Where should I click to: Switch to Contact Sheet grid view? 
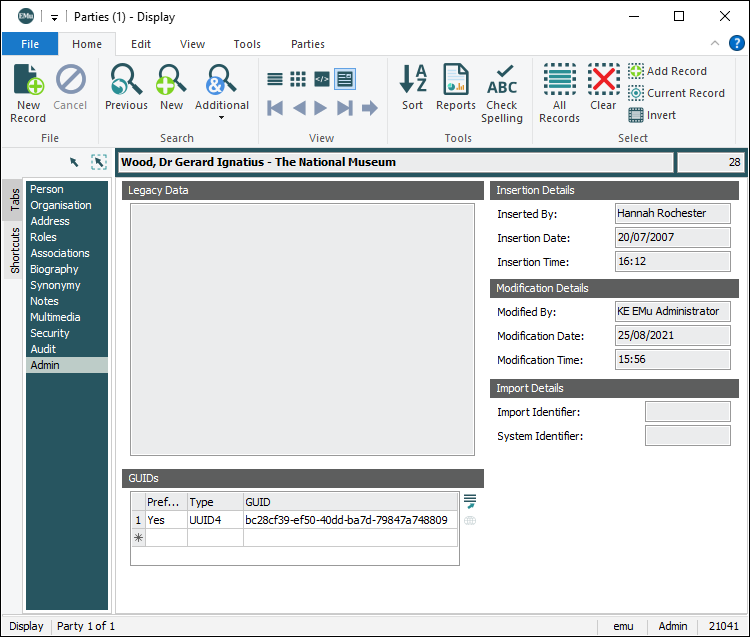[298, 79]
